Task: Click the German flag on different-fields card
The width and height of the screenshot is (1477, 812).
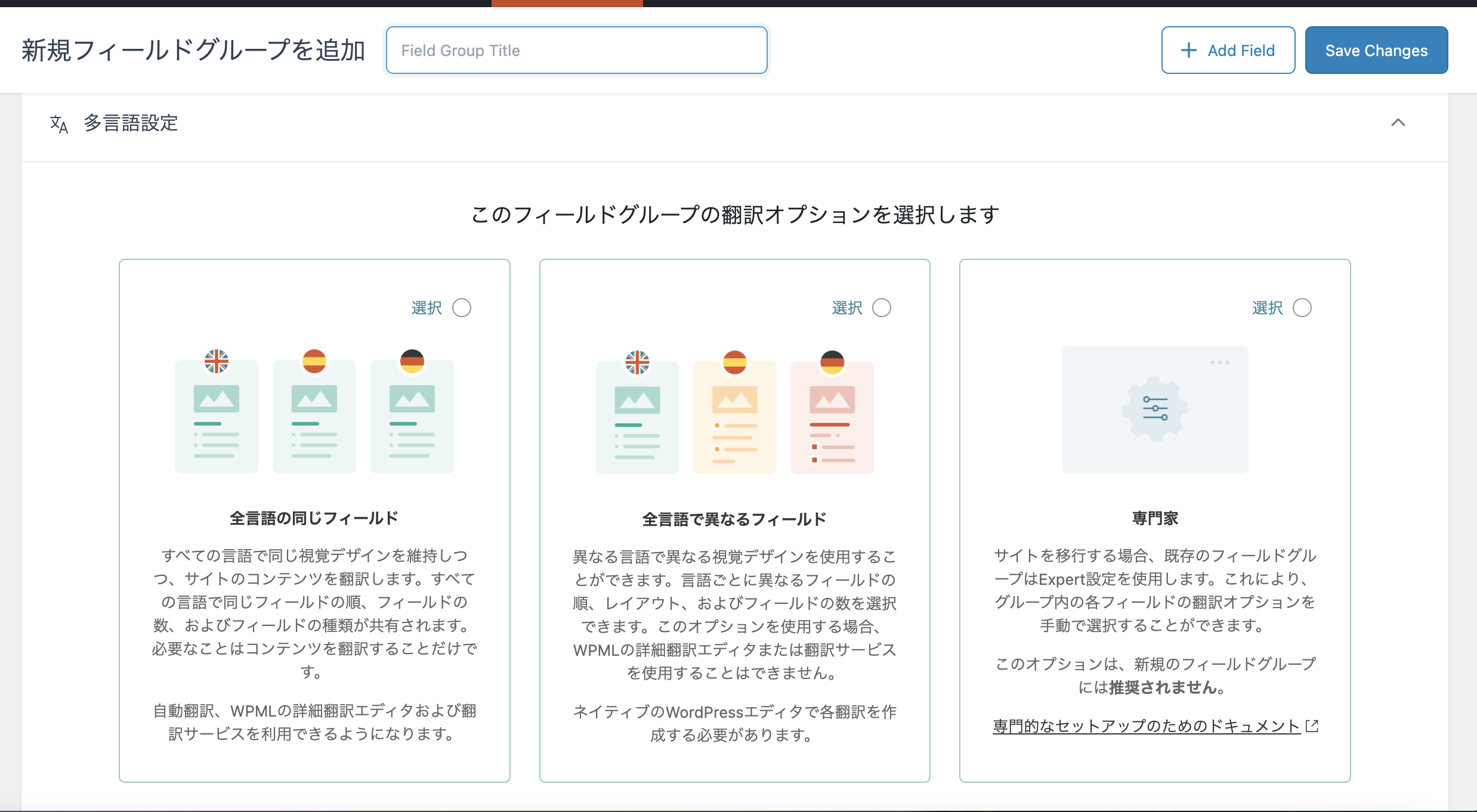Action: point(832,362)
